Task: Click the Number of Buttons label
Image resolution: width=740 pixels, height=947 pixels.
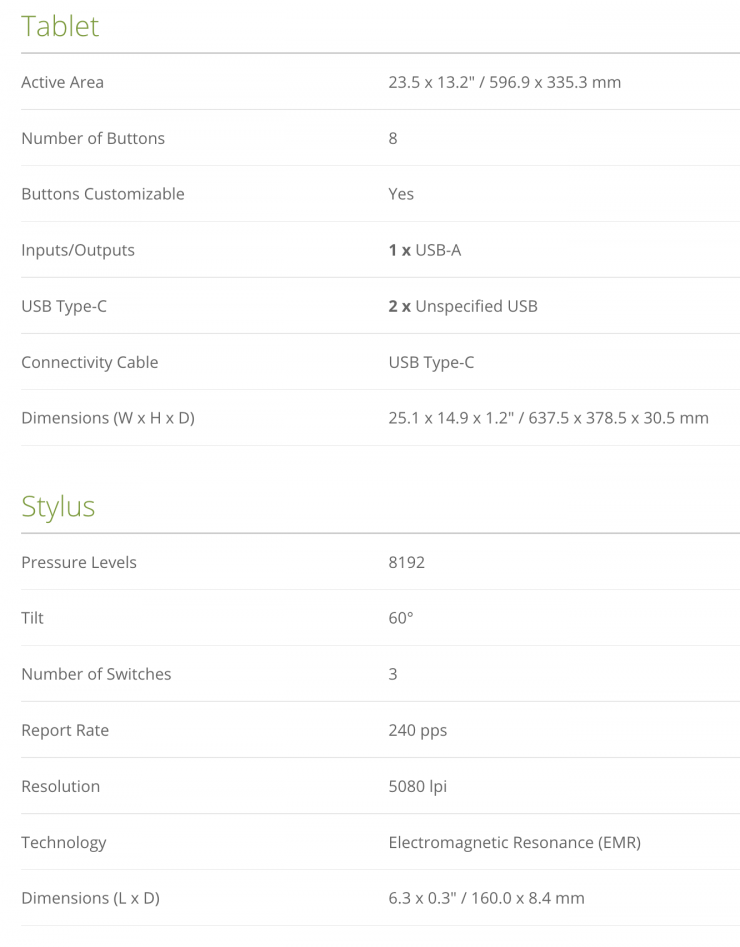Action: 93,138
